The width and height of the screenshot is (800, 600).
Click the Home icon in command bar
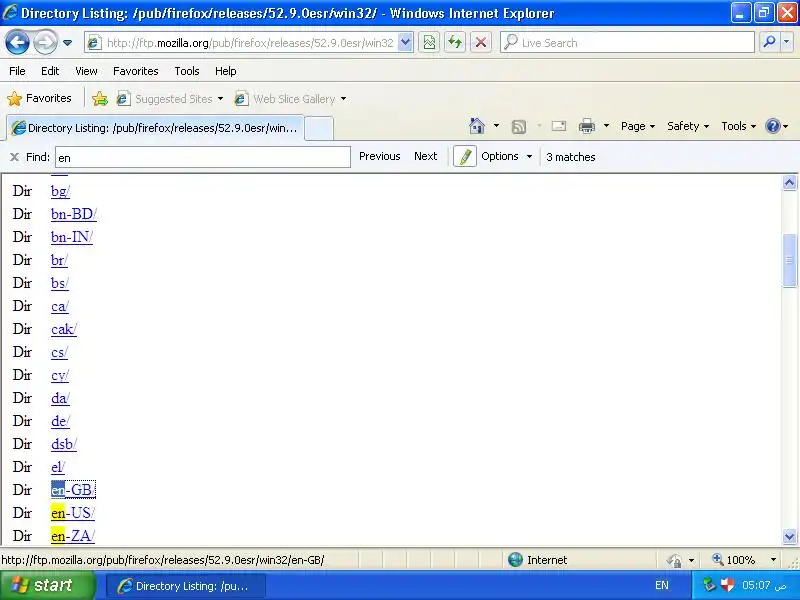pos(477,126)
